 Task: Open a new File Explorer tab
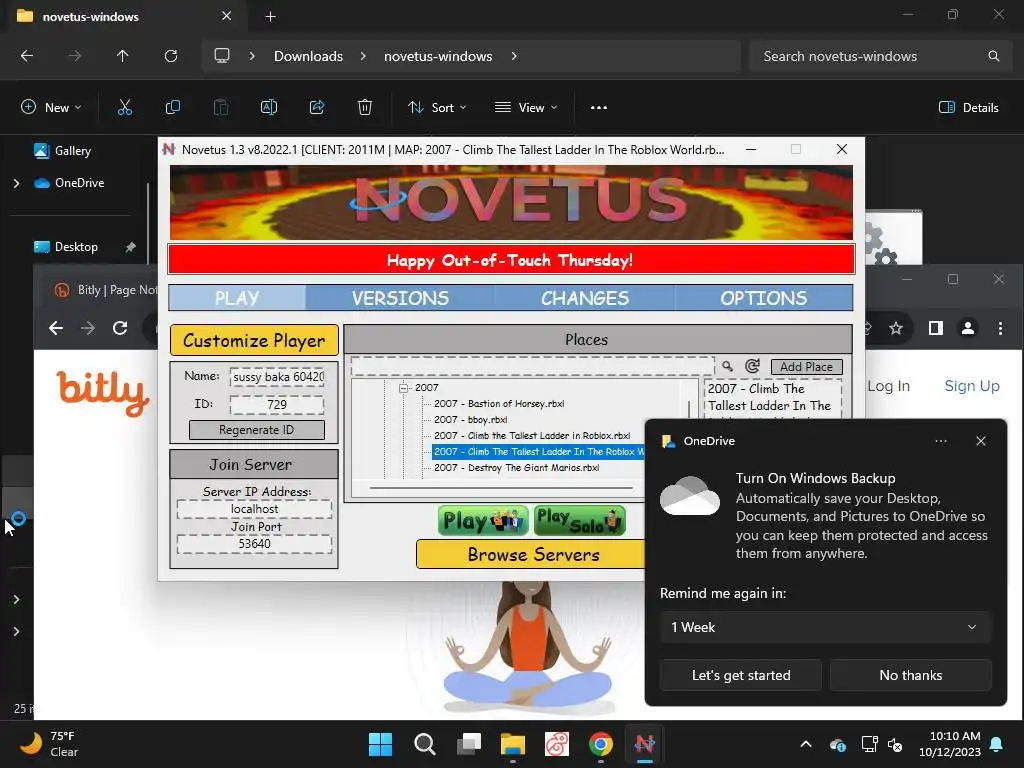tap(270, 16)
